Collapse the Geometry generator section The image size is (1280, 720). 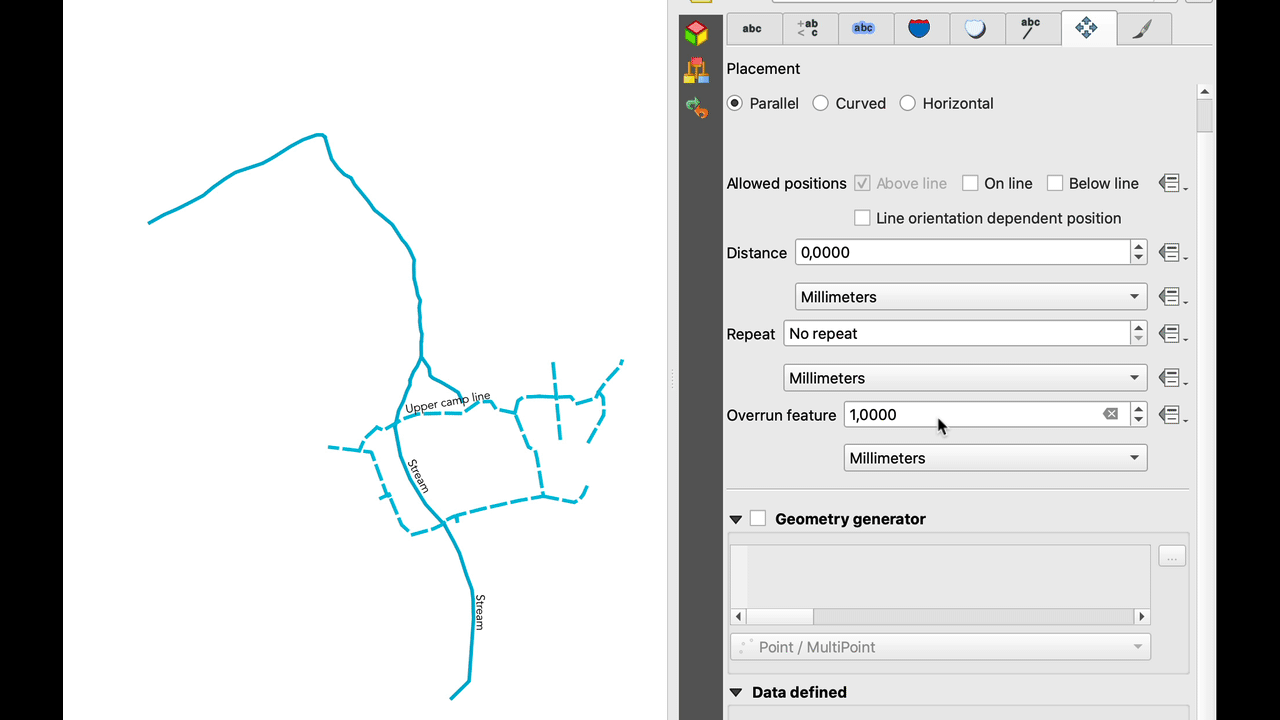click(736, 519)
